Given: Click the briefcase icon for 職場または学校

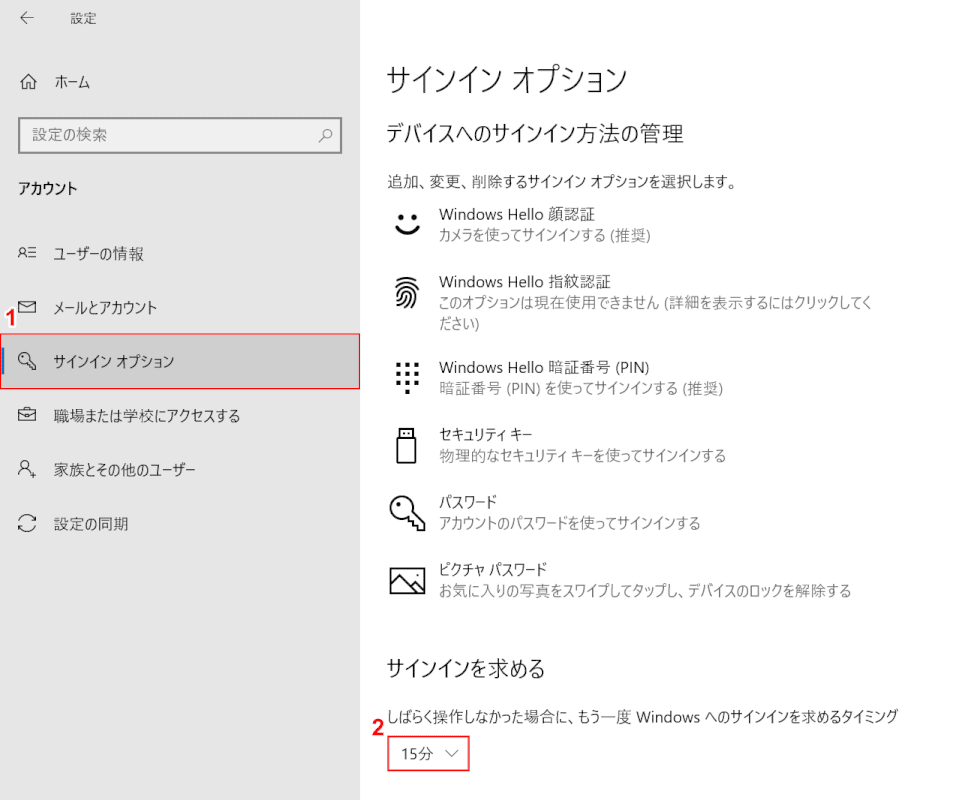Looking at the screenshot, I should click(x=27, y=415).
